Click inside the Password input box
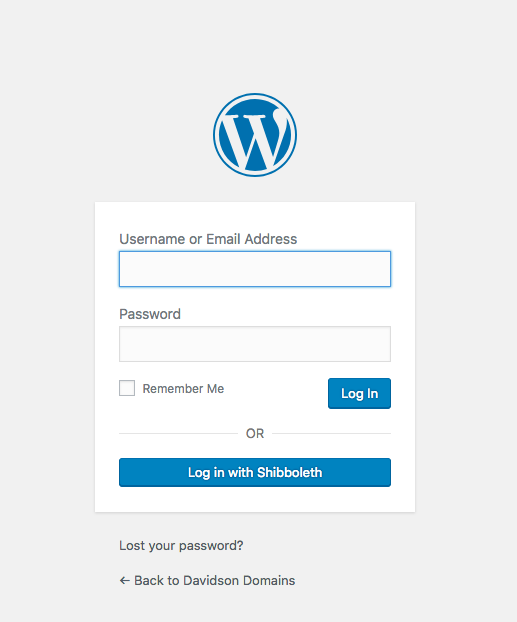This screenshot has height=622, width=517. click(x=255, y=344)
